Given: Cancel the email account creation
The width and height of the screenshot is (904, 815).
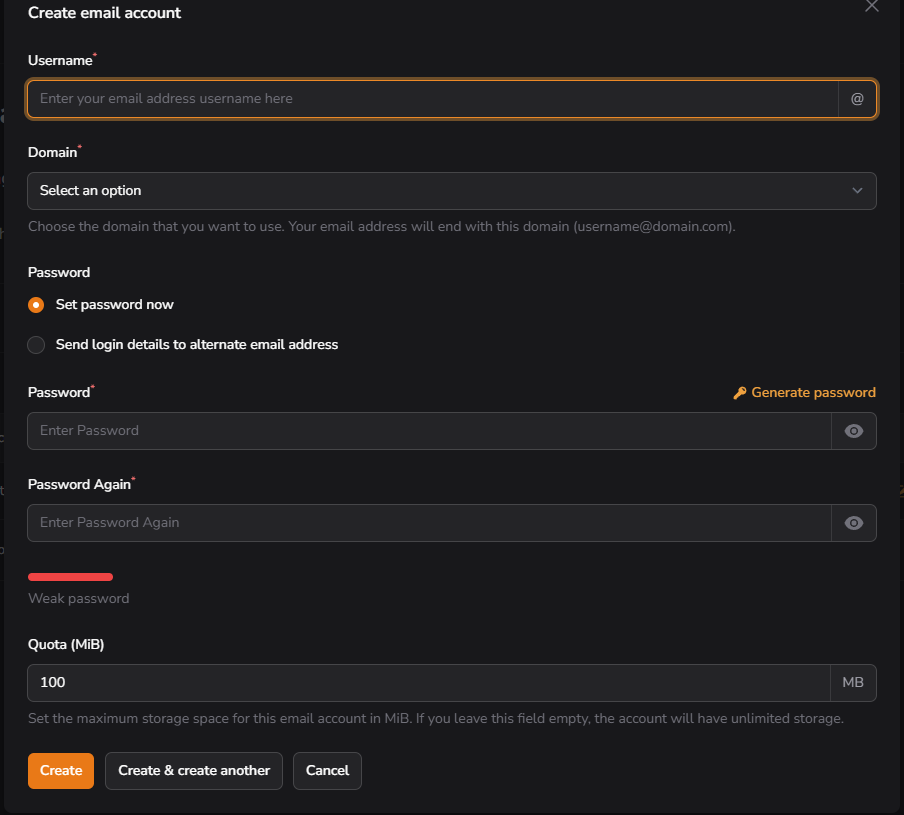Looking at the screenshot, I should point(327,770).
